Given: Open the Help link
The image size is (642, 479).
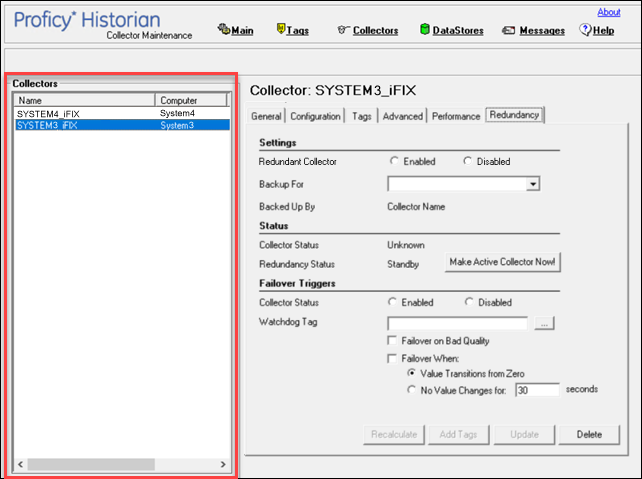Looking at the screenshot, I should click(603, 31).
